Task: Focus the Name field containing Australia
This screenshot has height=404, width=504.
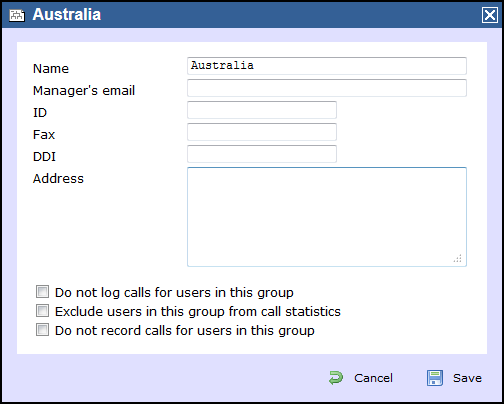Action: (x=327, y=66)
